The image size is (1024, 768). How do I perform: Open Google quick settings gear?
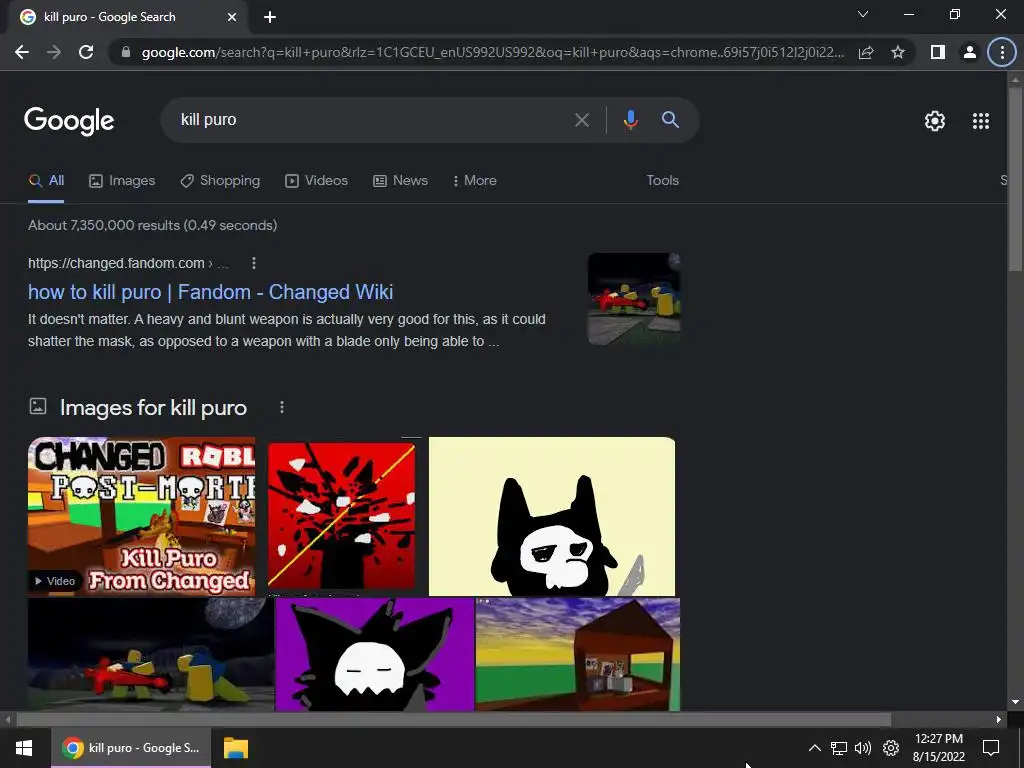point(935,121)
